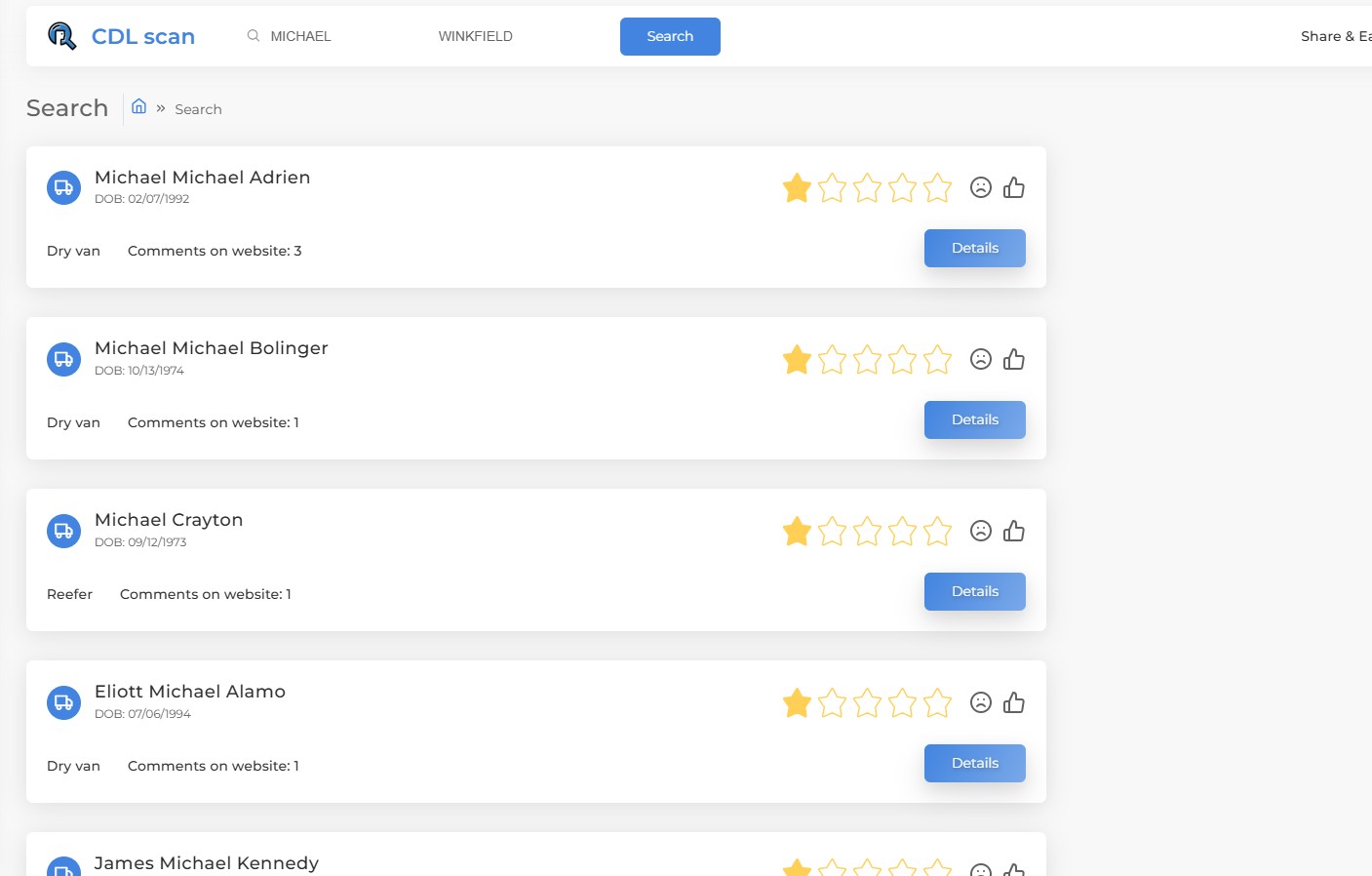Screen dimensions: 1372x876
Task: Open Details for Michael Crayton
Action: pyautogui.click(x=974, y=591)
